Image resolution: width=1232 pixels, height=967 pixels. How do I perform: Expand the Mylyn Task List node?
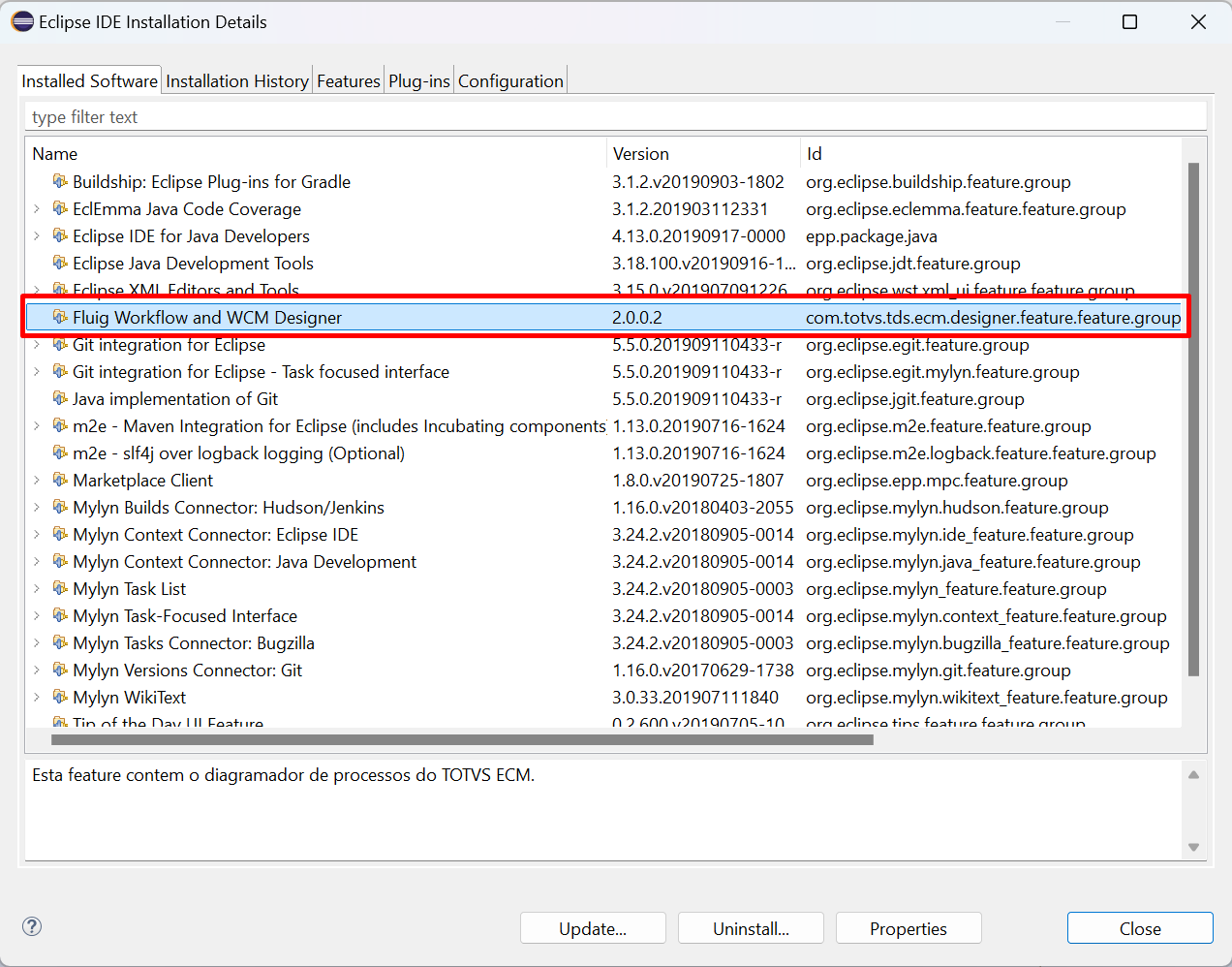[37, 588]
